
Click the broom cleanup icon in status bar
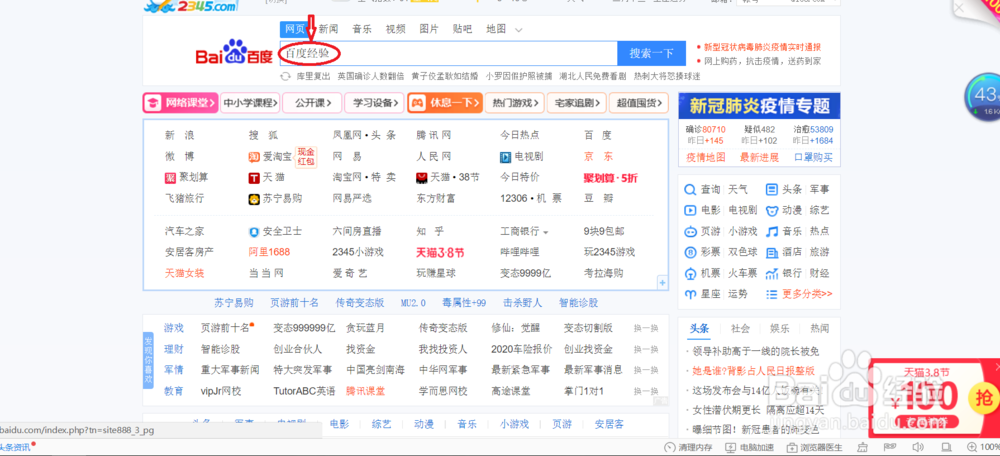[x=864, y=447]
